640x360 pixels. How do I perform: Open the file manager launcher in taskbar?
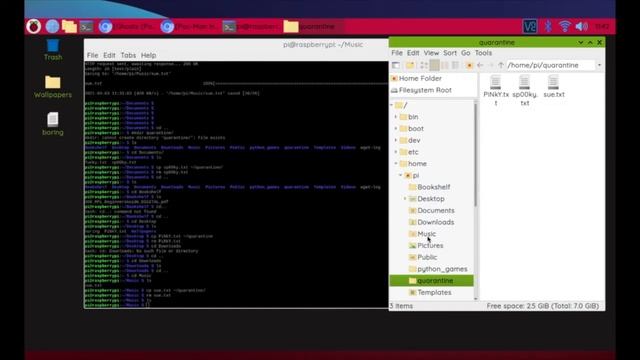pos(69,27)
